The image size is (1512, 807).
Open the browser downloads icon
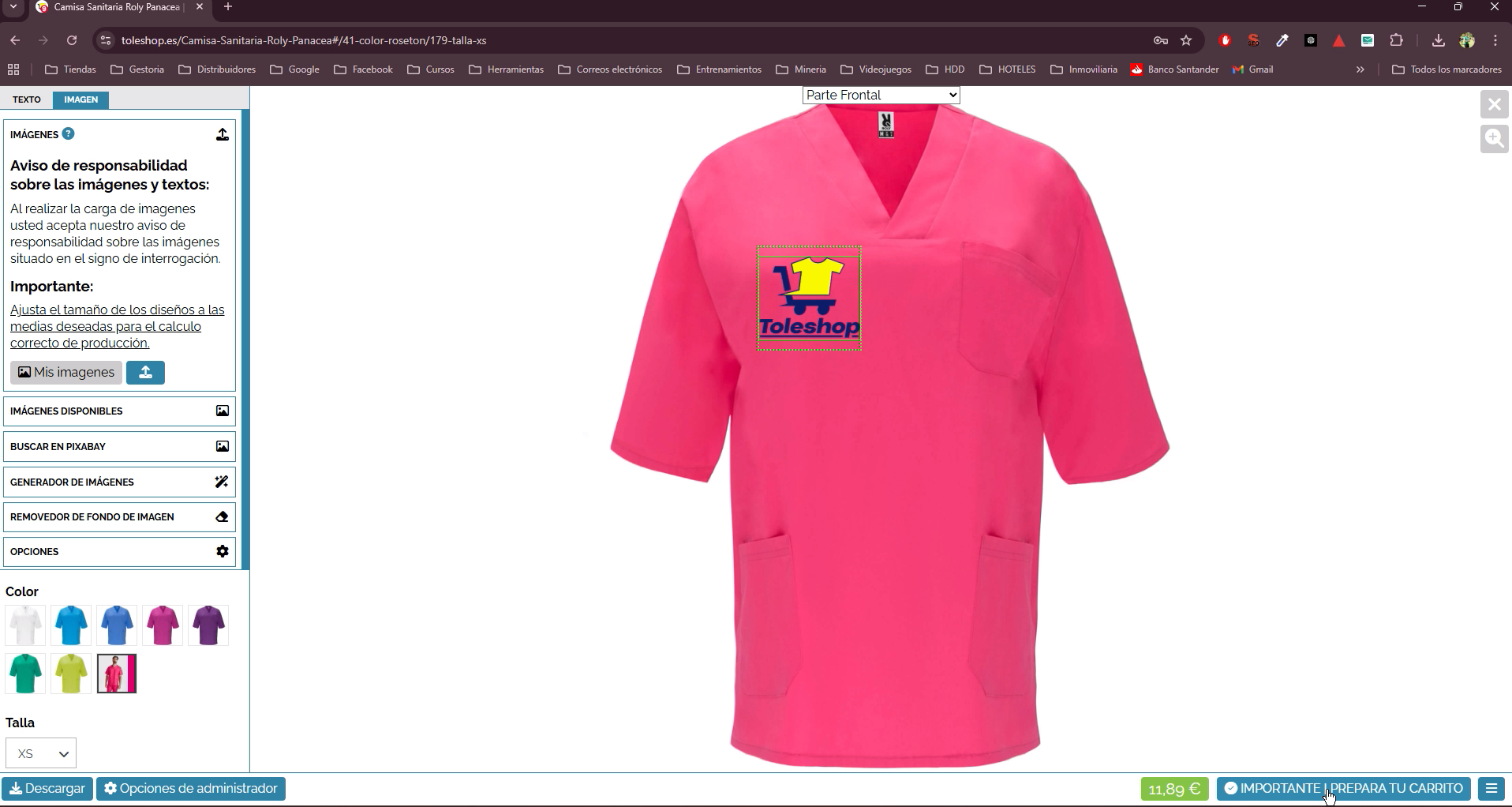click(x=1438, y=40)
